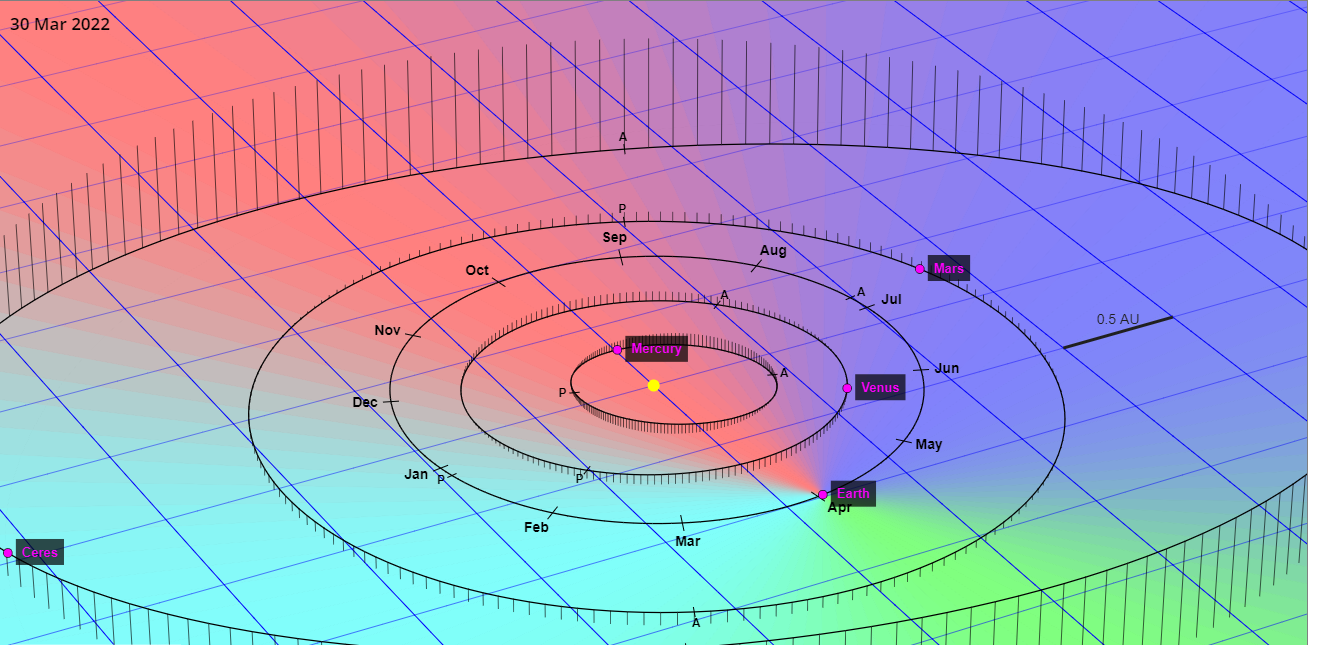Click the 0.5 AU scale bar line
Image resolution: width=1319 pixels, height=645 pixels.
click(1117, 333)
